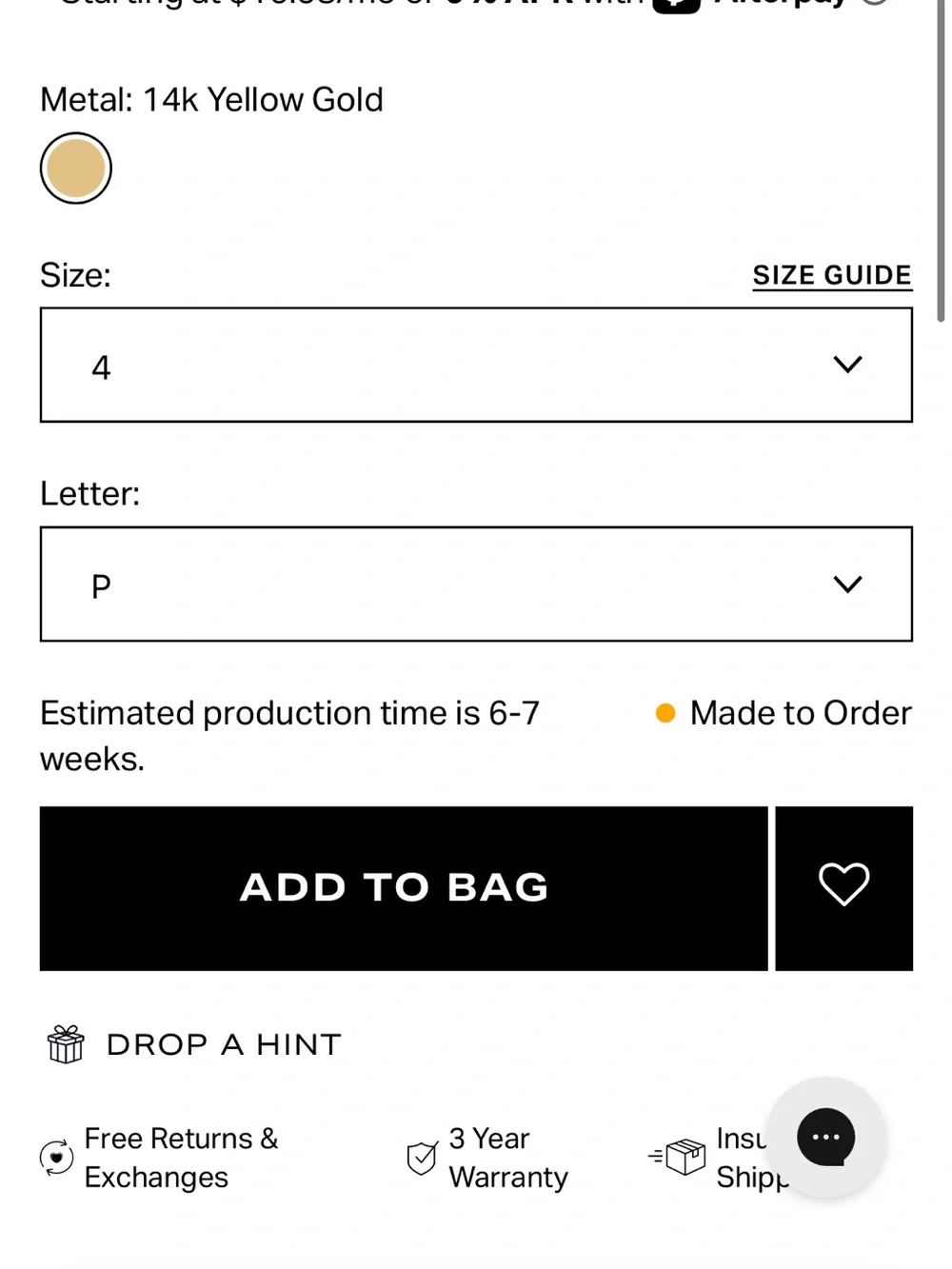Click the warranty shield icon
952x1269 pixels.
point(422,1158)
